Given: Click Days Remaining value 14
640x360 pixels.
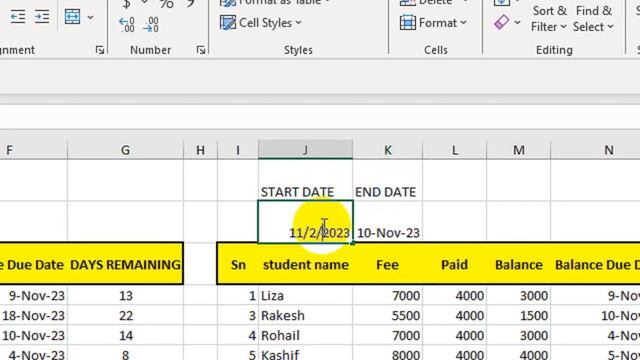Looking at the screenshot, I should (x=125, y=335).
